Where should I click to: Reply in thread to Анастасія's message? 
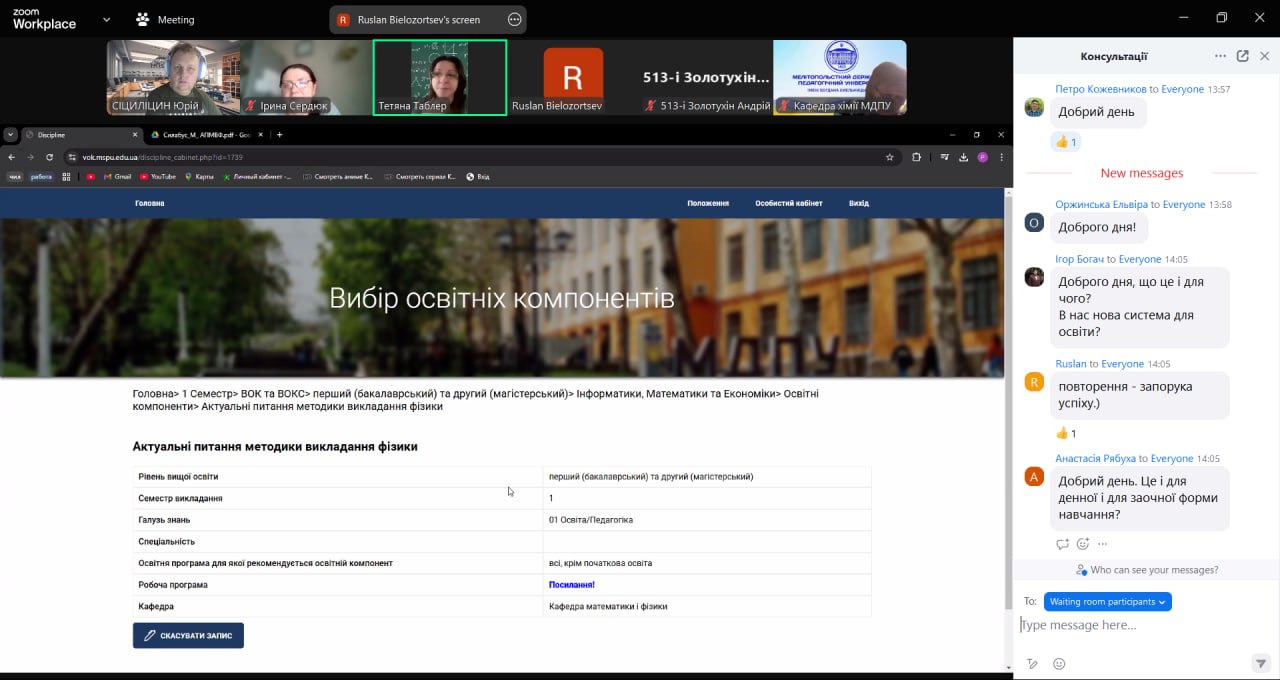(x=1062, y=544)
